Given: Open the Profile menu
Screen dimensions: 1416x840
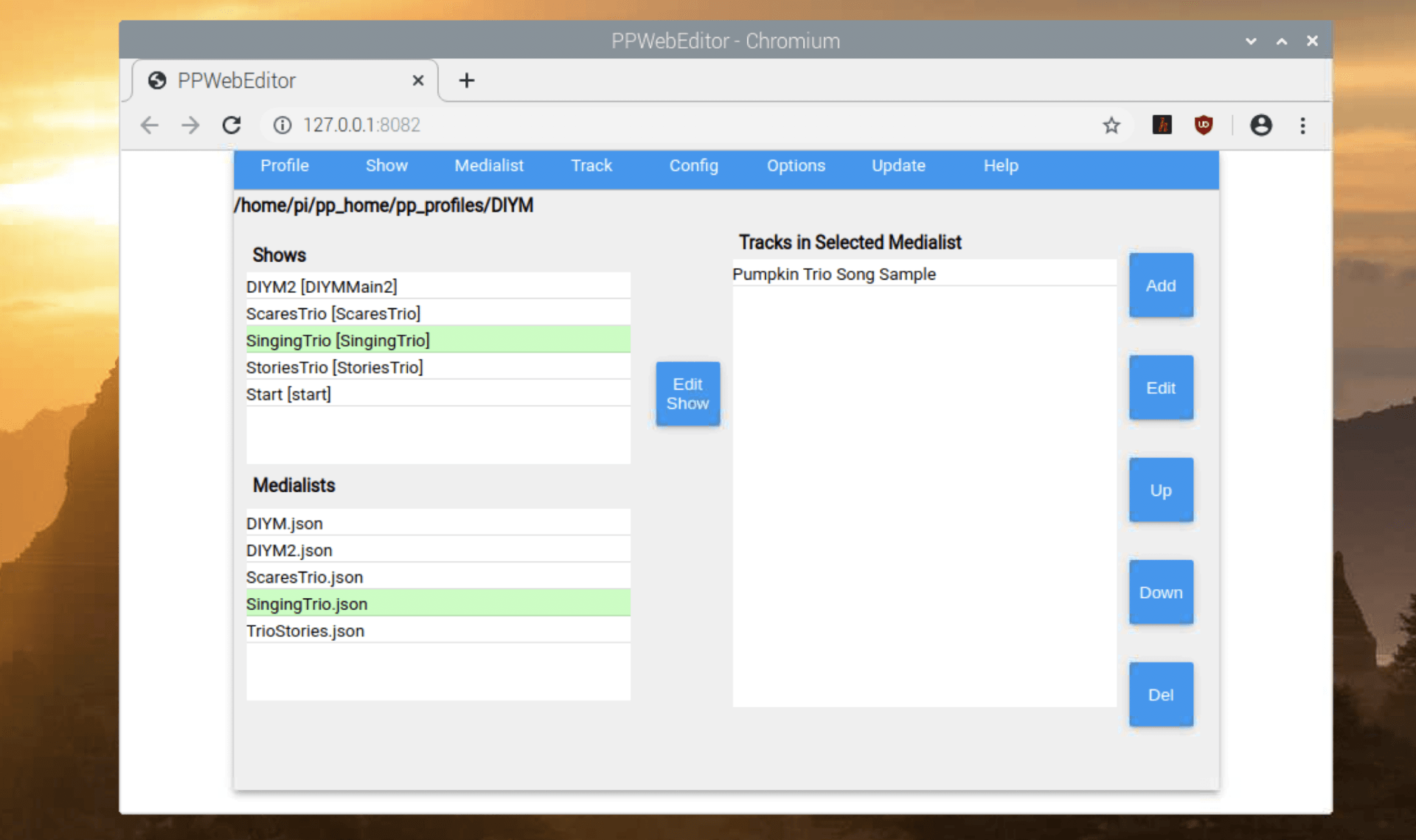Looking at the screenshot, I should (x=285, y=166).
